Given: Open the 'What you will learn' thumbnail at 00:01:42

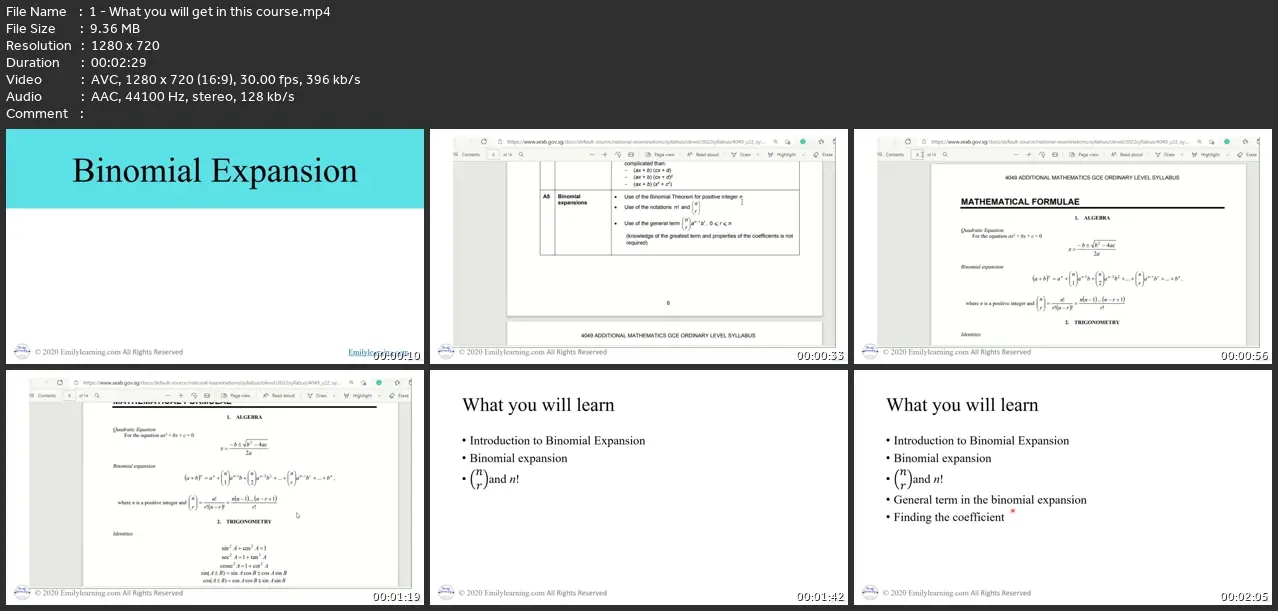Looking at the screenshot, I should [639, 488].
